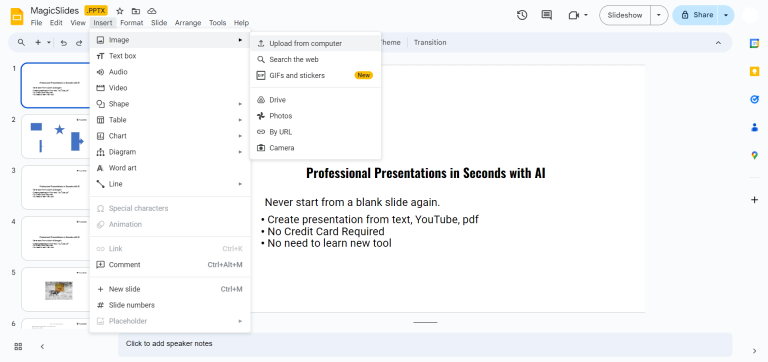Click the undo arrow
The image size is (768, 362).
63,43
